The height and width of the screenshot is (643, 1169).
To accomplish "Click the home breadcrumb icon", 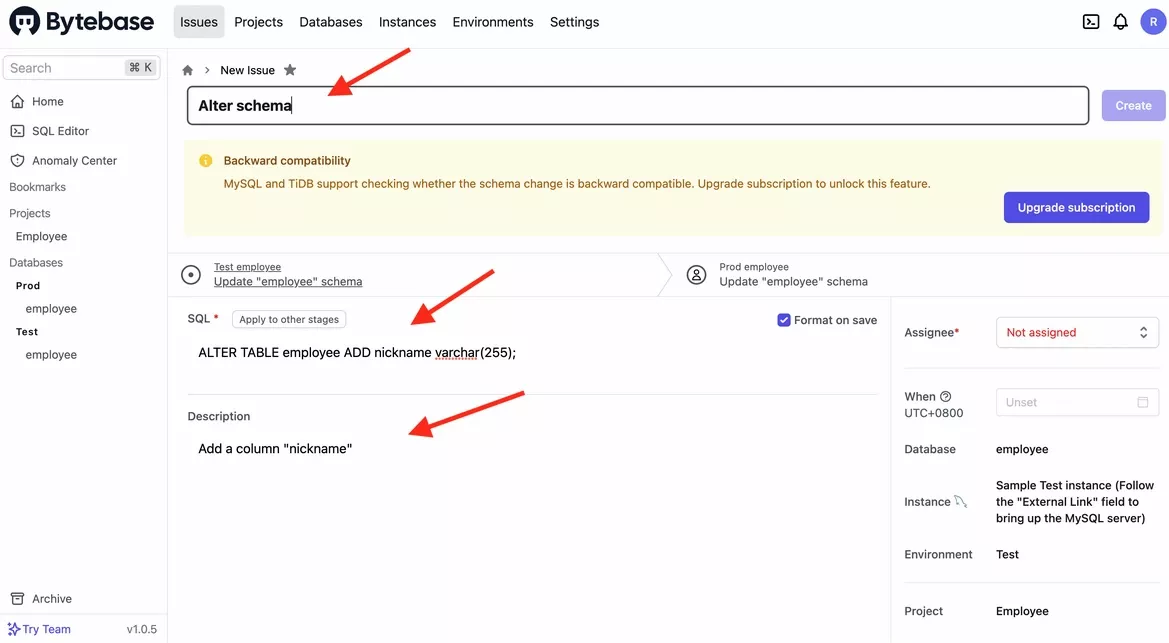I will point(188,70).
